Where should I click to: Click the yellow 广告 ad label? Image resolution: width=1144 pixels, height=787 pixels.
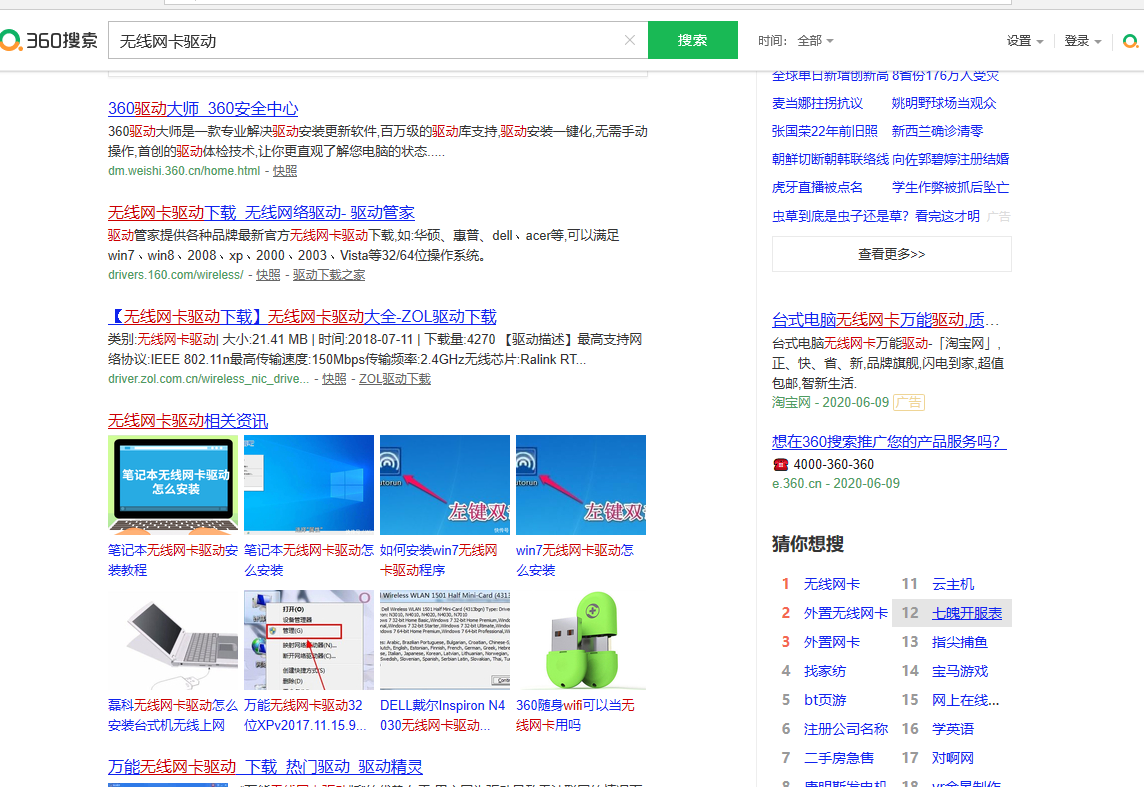[907, 400]
